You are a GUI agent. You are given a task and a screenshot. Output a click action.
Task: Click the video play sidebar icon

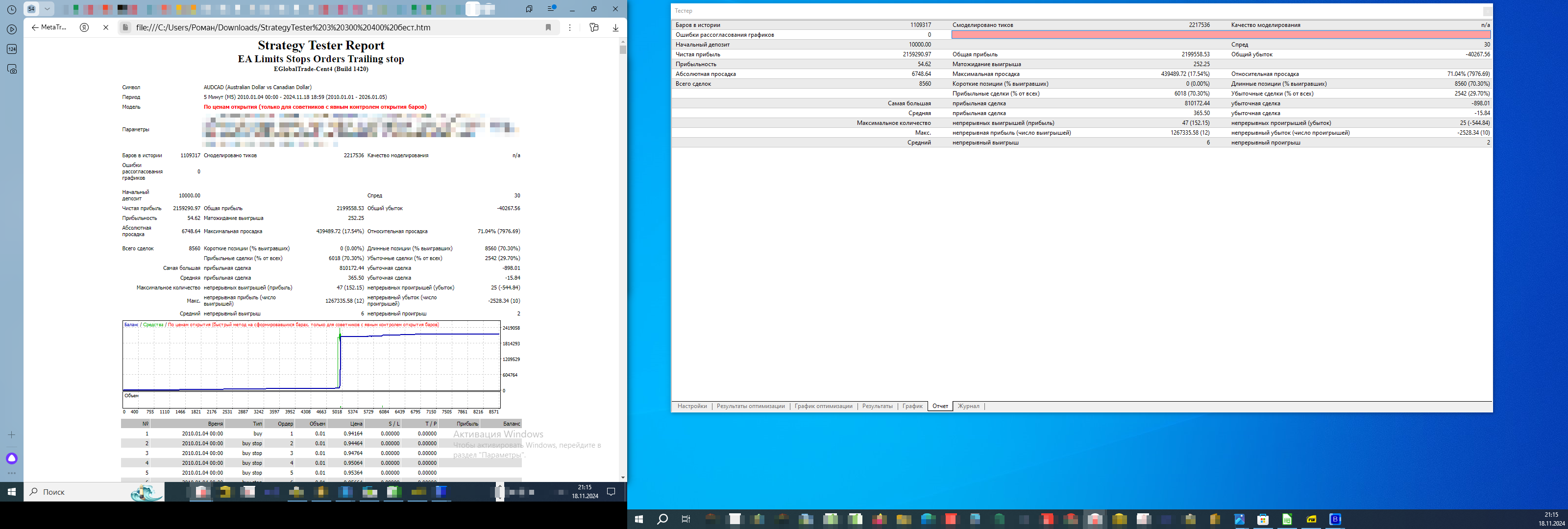[x=12, y=29]
